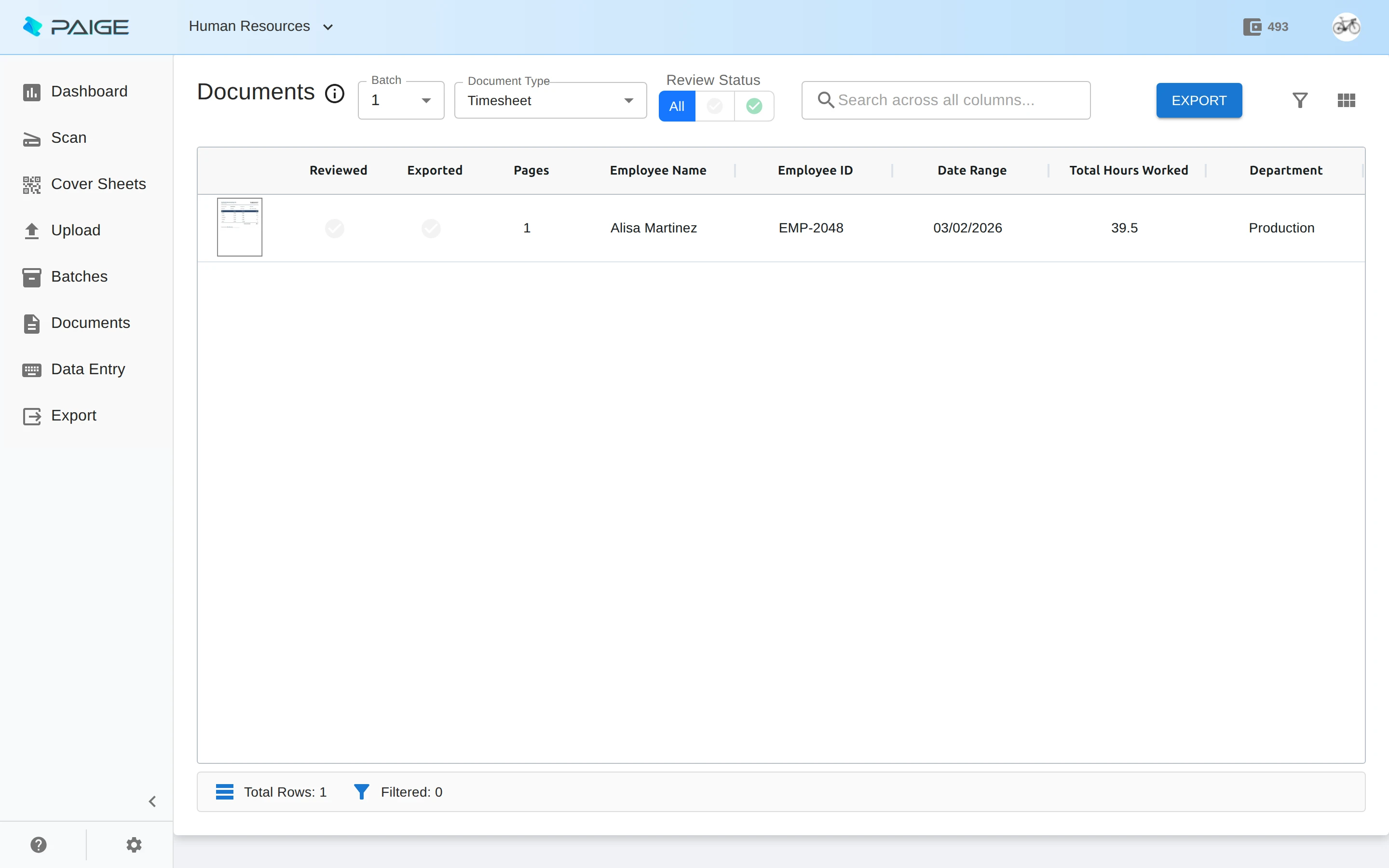Toggle Exported check for Alisa Martinez
Image resolution: width=1389 pixels, height=868 pixels.
[x=431, y=229]
